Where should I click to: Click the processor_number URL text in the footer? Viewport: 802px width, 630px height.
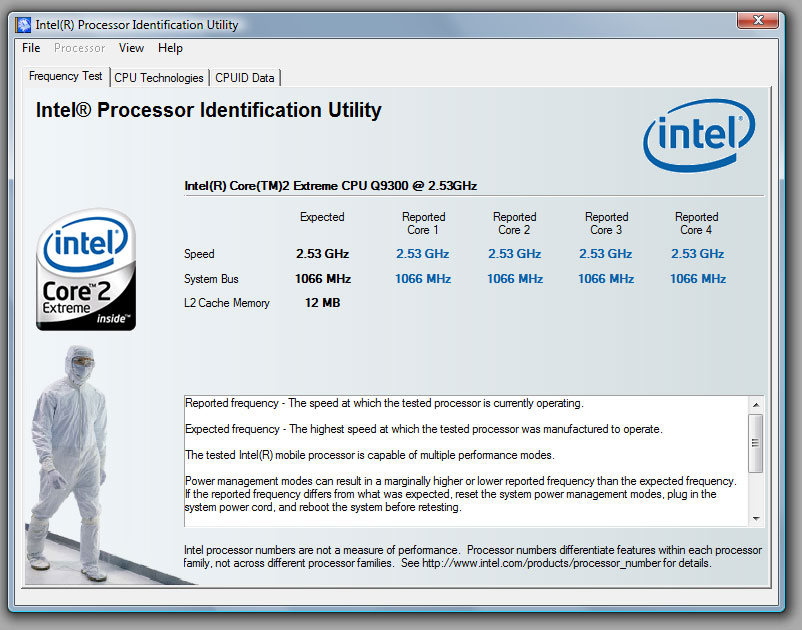542,563
